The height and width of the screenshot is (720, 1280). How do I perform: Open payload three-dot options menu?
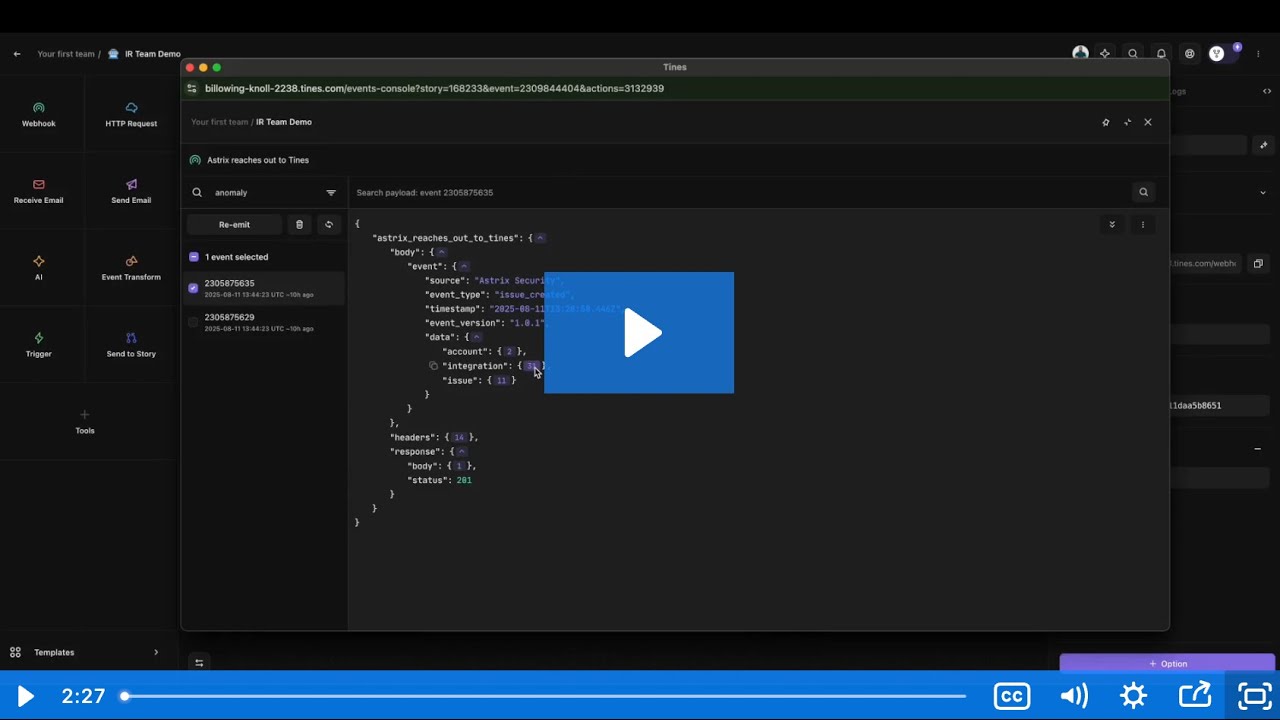point(1143,224)
